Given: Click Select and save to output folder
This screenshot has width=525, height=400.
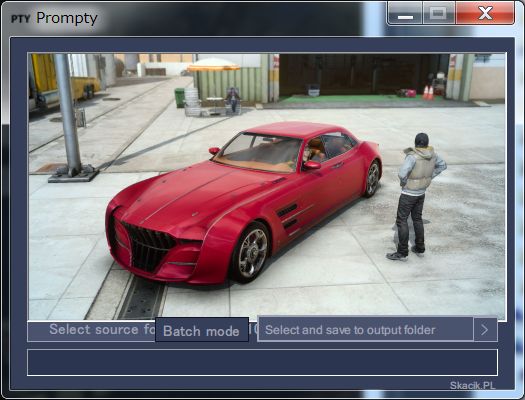Looking at the screenshot, I should click(365, 330).
